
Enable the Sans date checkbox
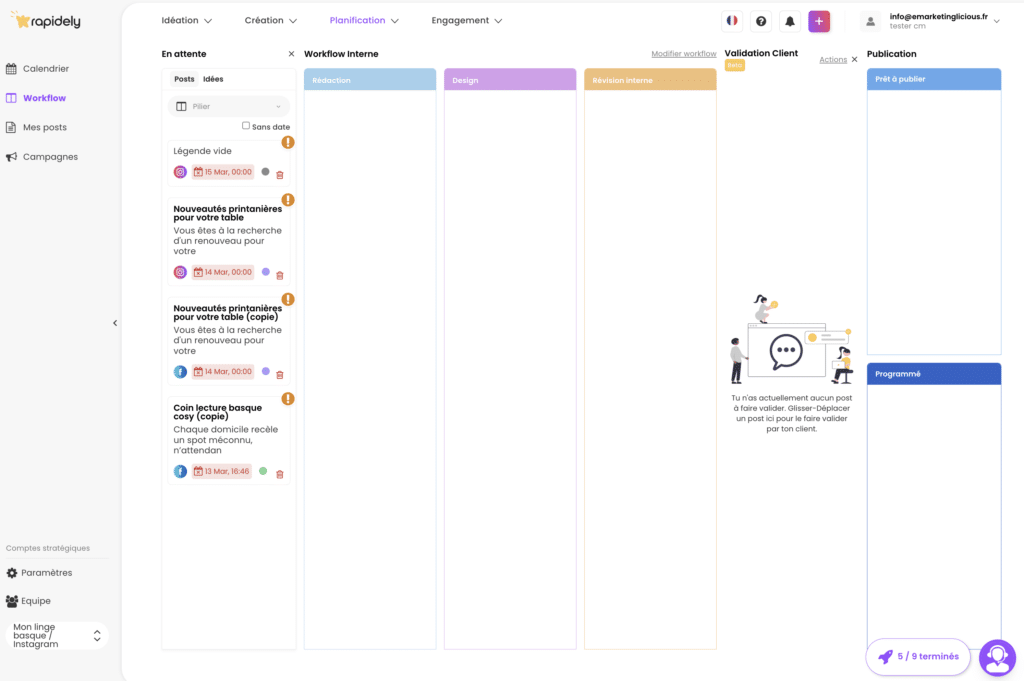[246, 126]
